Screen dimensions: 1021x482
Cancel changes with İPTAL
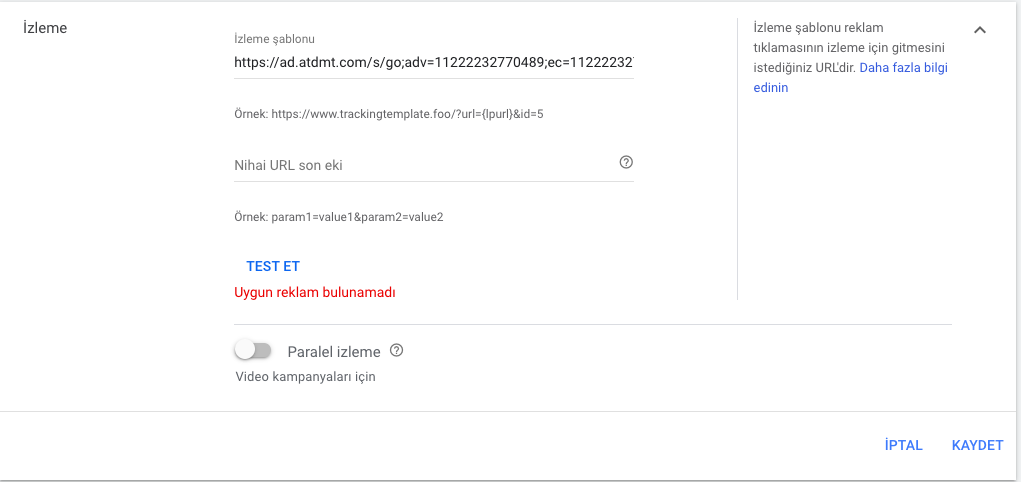pos(904,446)
